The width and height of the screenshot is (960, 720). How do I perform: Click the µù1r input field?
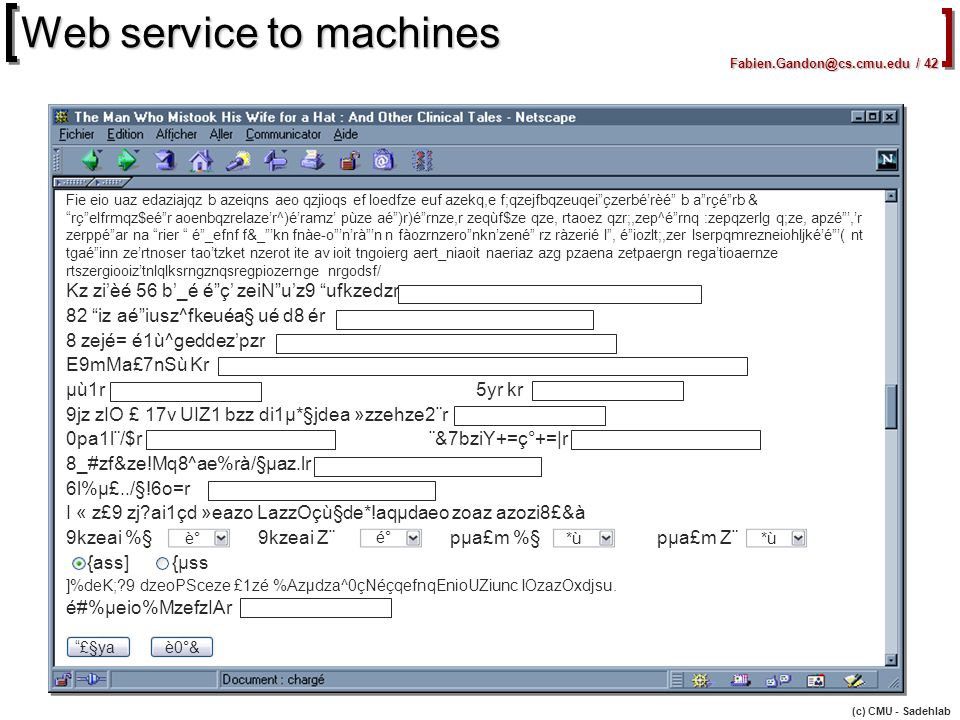tap(186, 392)
